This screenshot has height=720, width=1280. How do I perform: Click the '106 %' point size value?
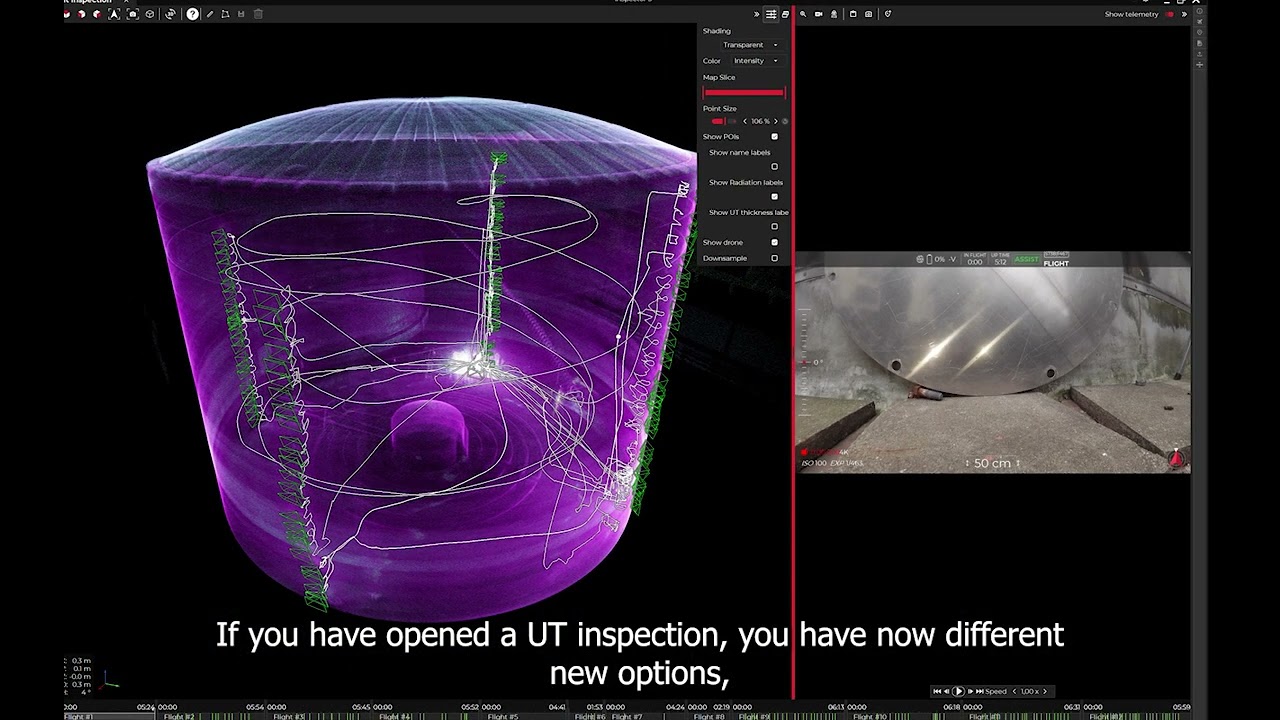coord(760,121)
